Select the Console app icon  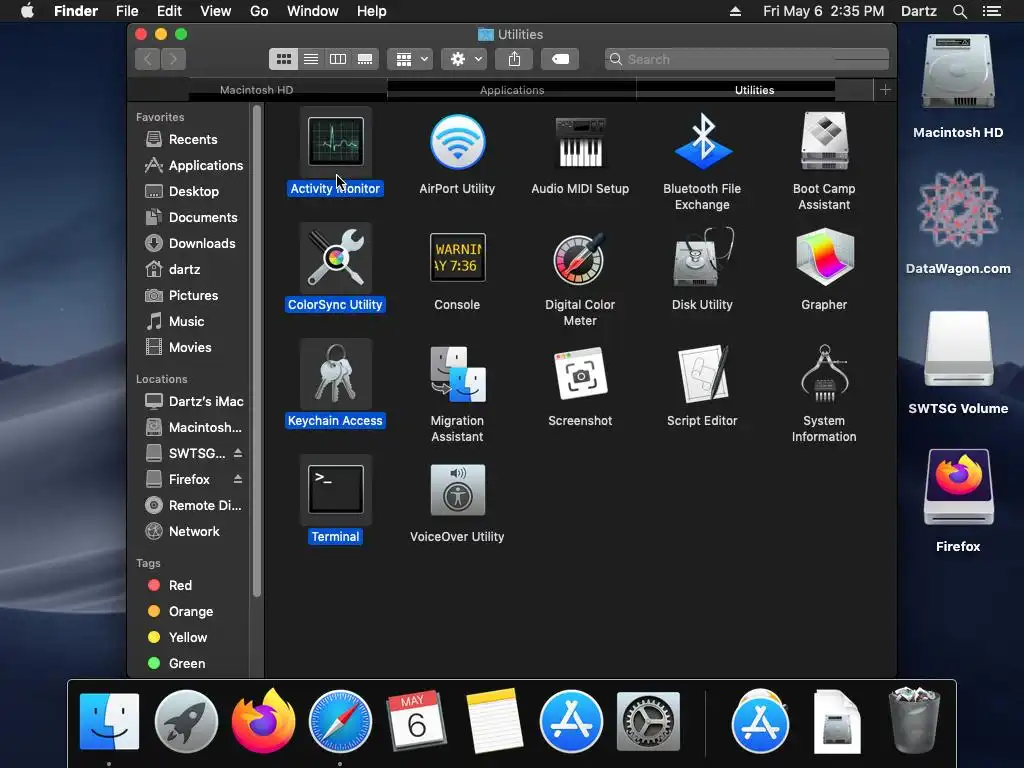click(457, 257)
